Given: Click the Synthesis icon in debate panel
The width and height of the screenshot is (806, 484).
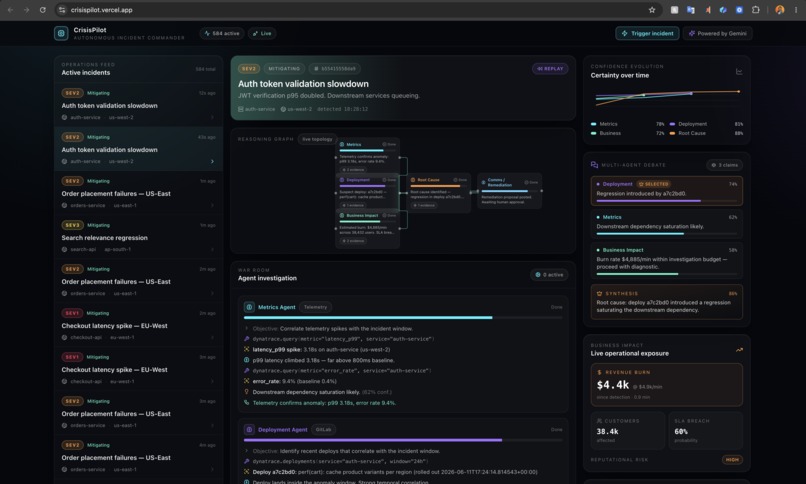Looking at the screenshot, I should click(599, 293).
